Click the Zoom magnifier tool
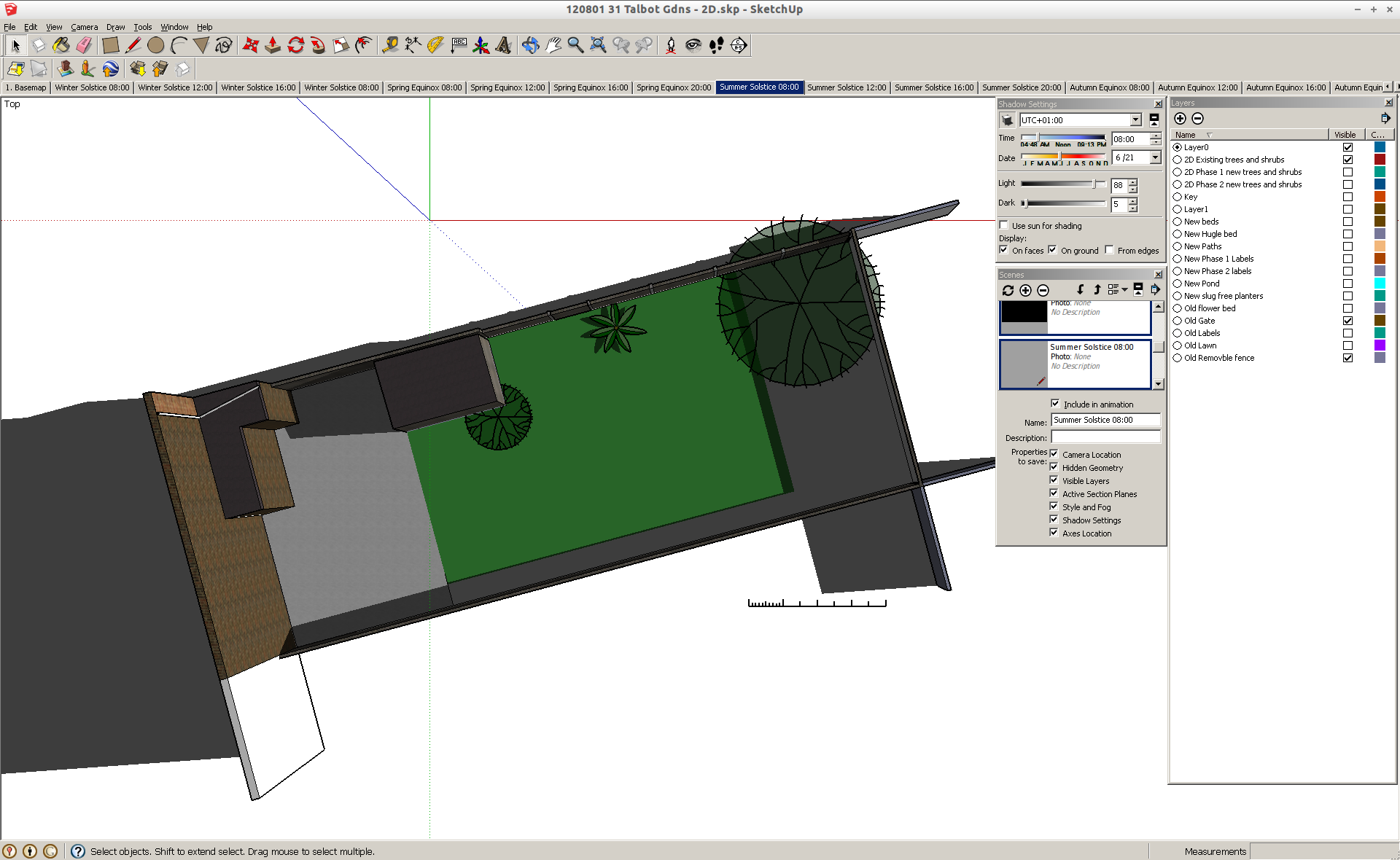The width and height of the screenshot is (1400, 860). click(x=575, y=45)
